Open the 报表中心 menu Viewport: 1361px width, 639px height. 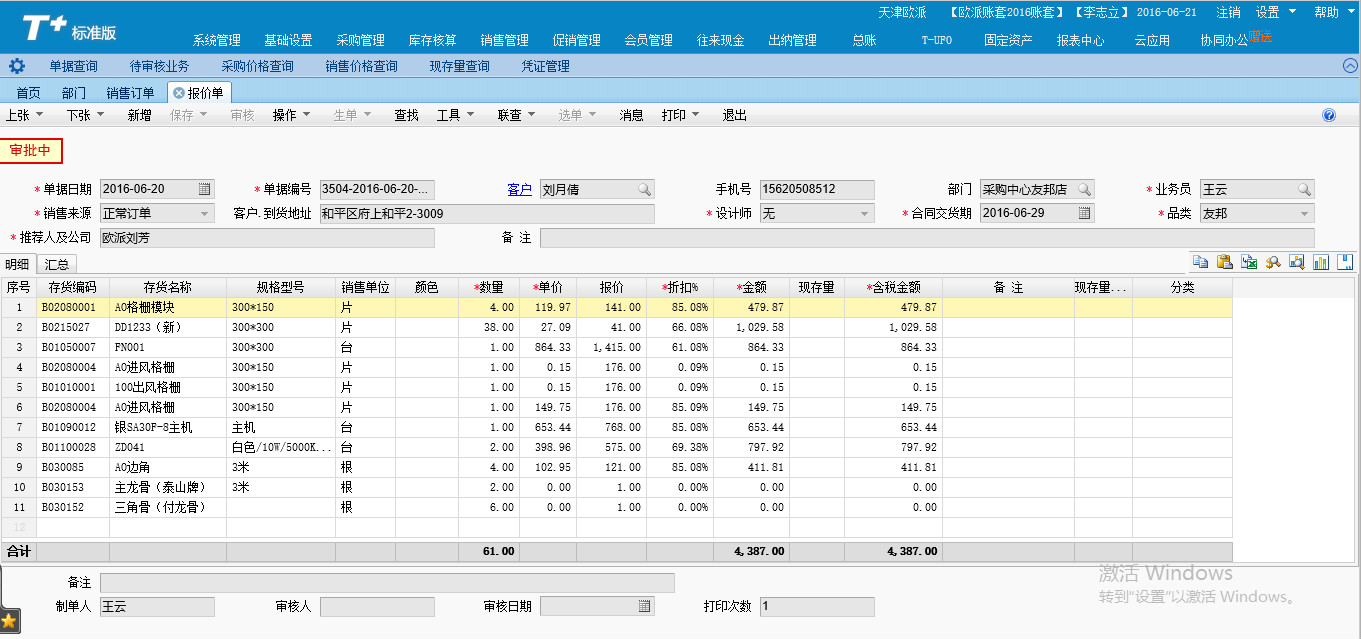[x=1081, y=40]
